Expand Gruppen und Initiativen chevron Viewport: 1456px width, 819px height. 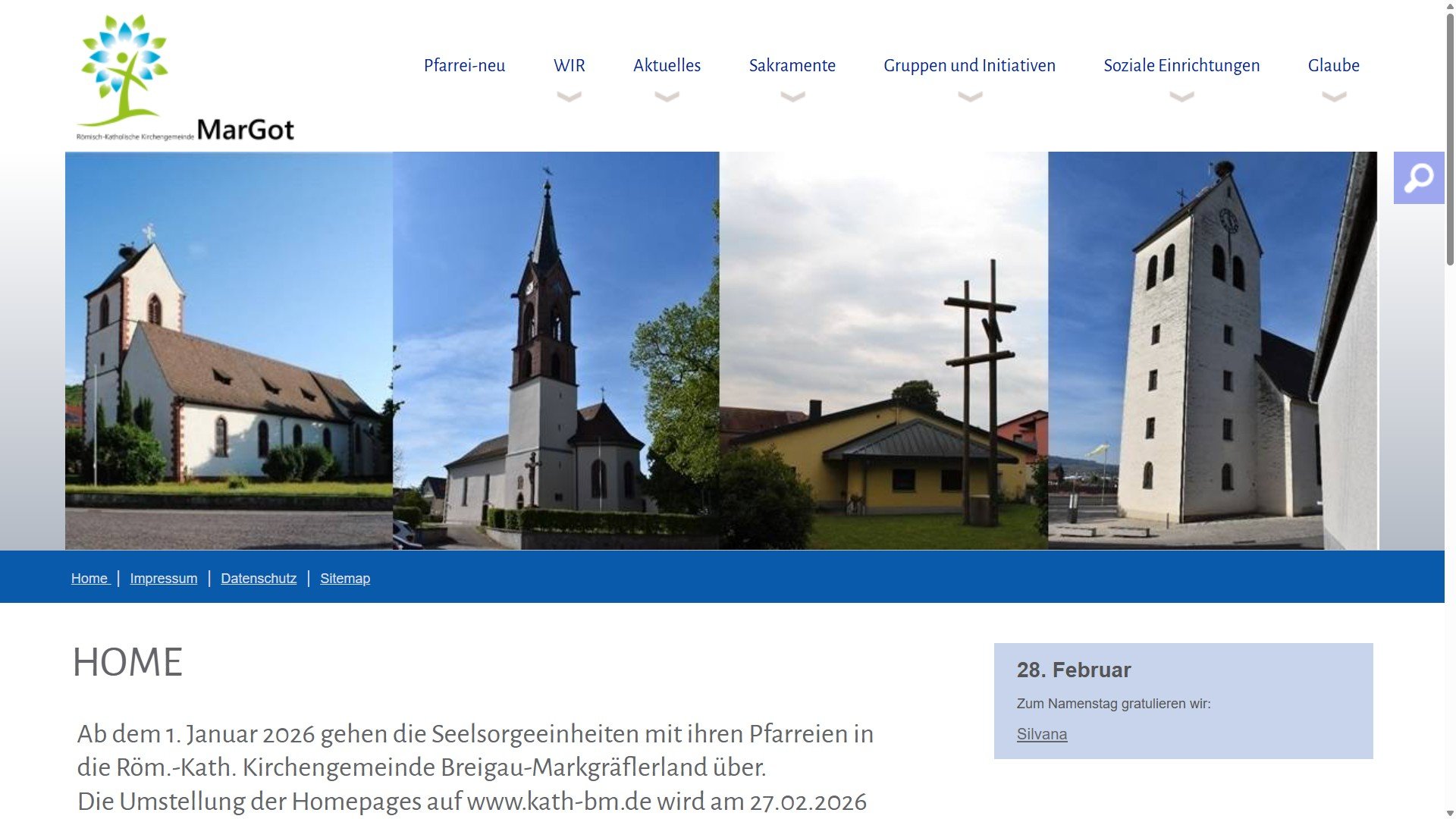pos(970,96)
